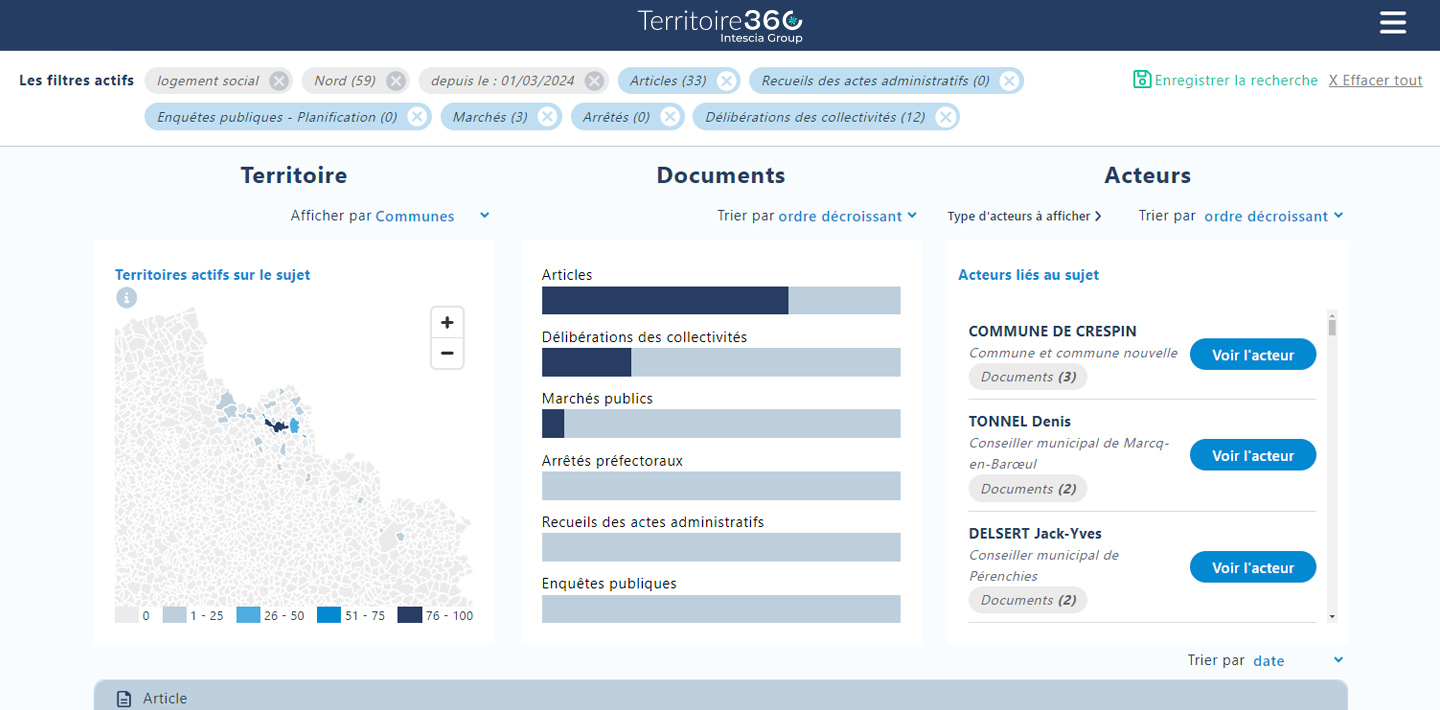Click the save search floppy icon
Screen dimensions: 1440x710
pos(1142,80)
